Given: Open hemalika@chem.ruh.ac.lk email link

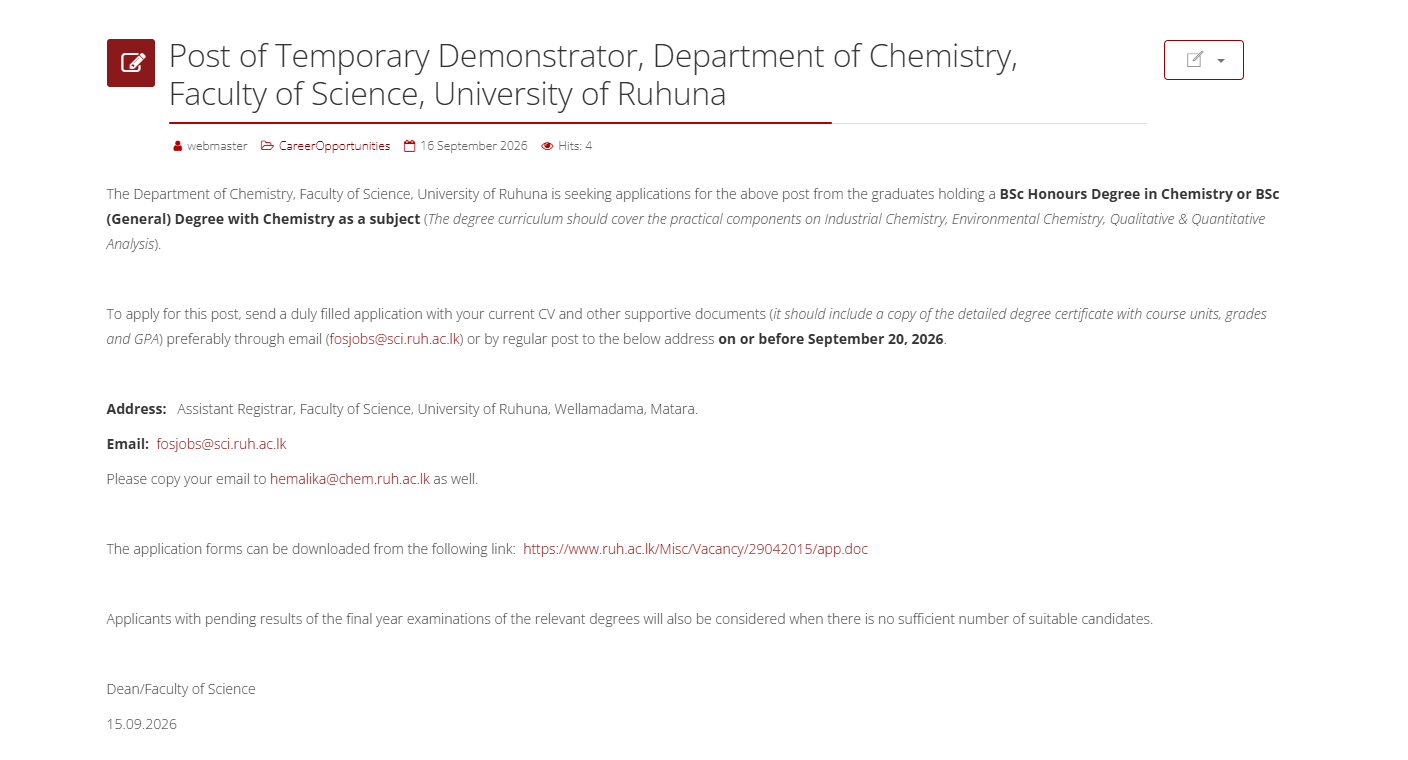Looking at the screenshot, I should pyautogui.click(x=350, y=479).
